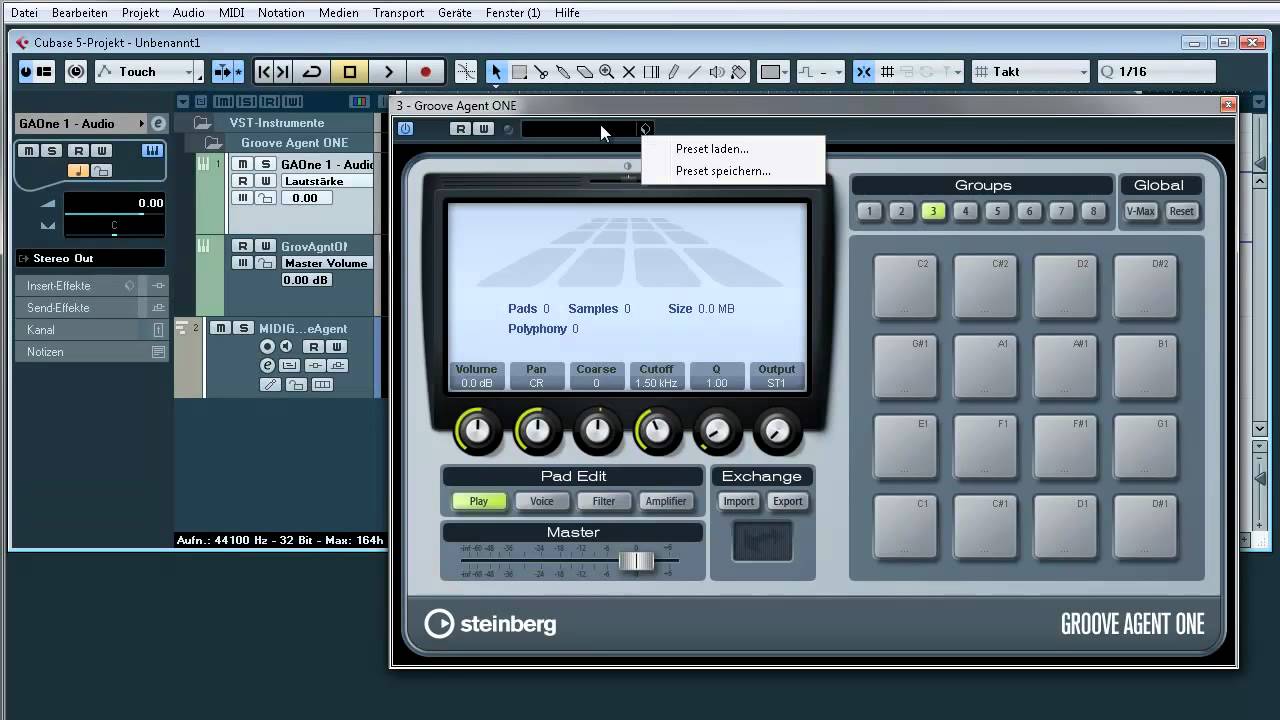
Task: Trigger the A1 drum pad
Action: (x=985, y=366)
